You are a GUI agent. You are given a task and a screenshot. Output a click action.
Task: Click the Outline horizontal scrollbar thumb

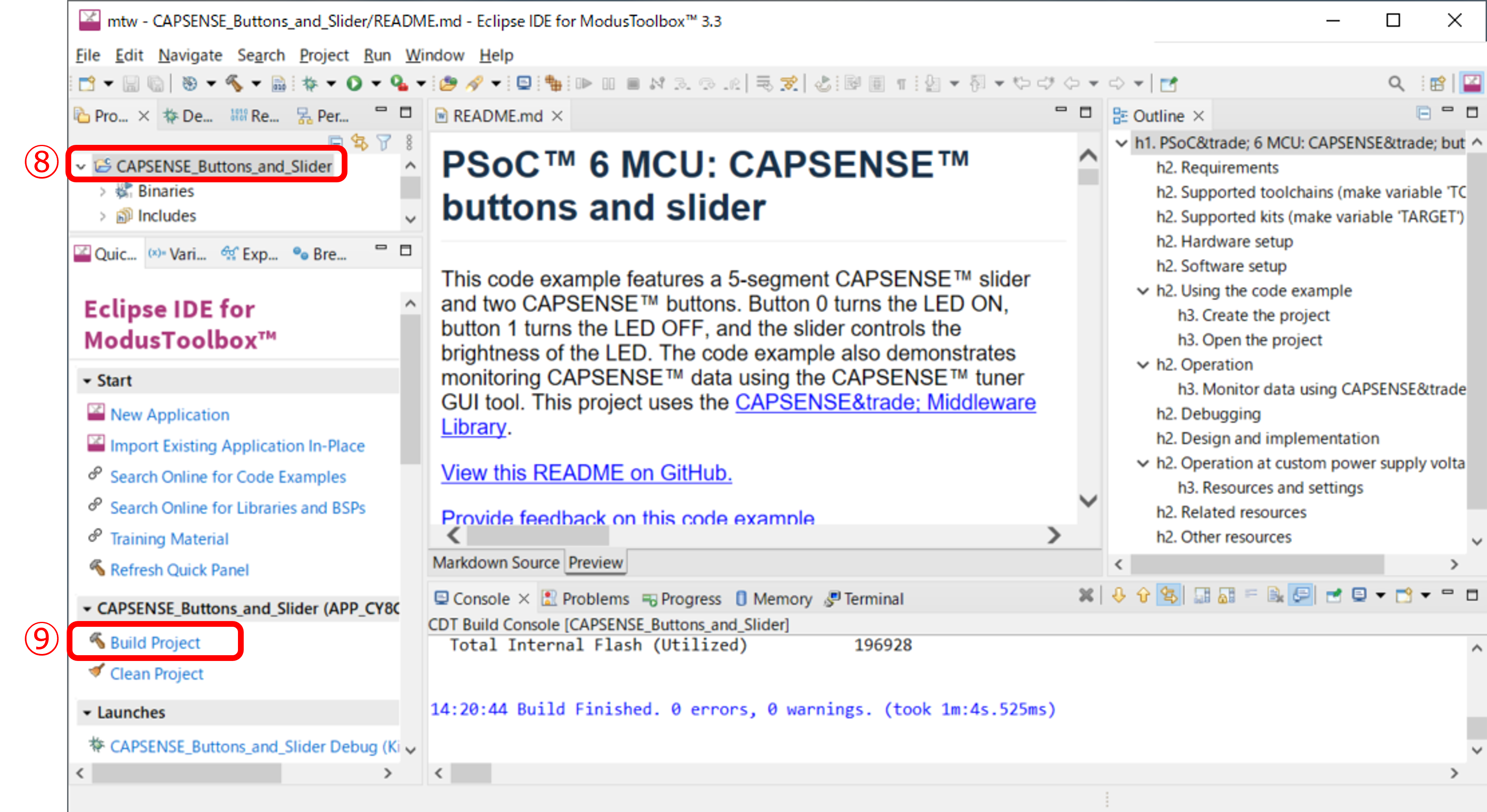click(1257, 564)
